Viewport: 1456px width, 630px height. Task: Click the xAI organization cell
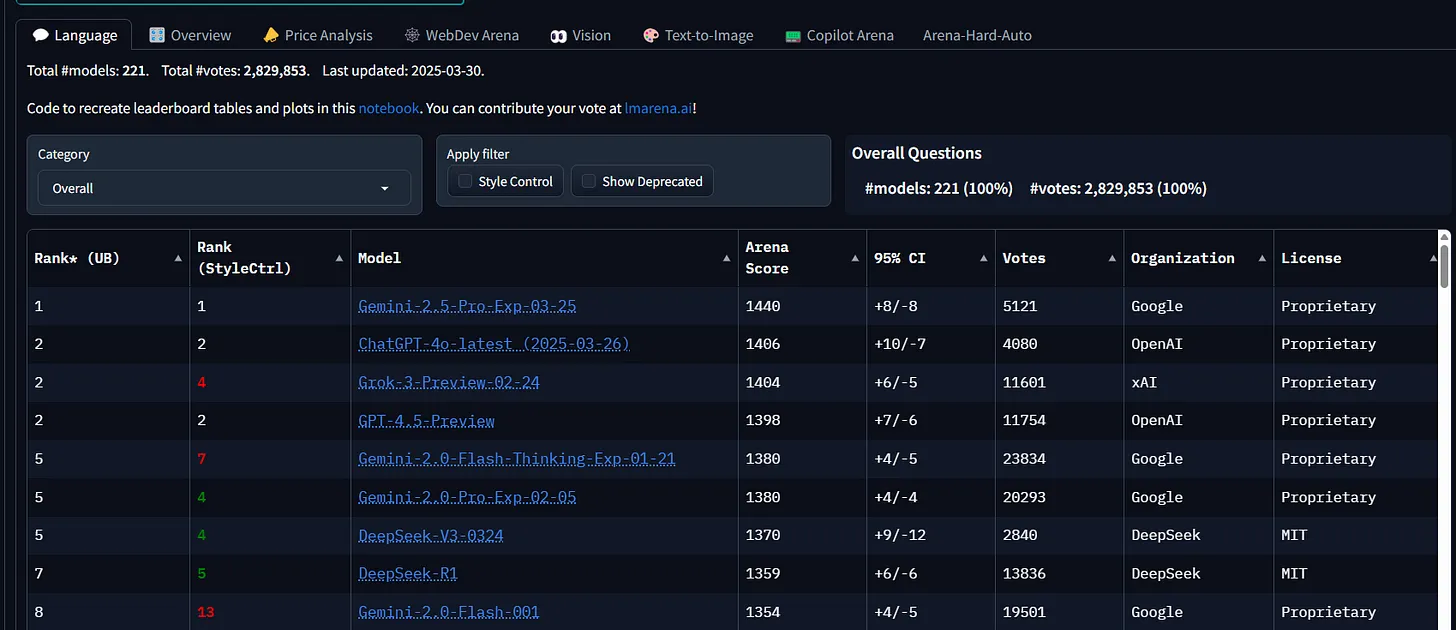point(1144,382)
